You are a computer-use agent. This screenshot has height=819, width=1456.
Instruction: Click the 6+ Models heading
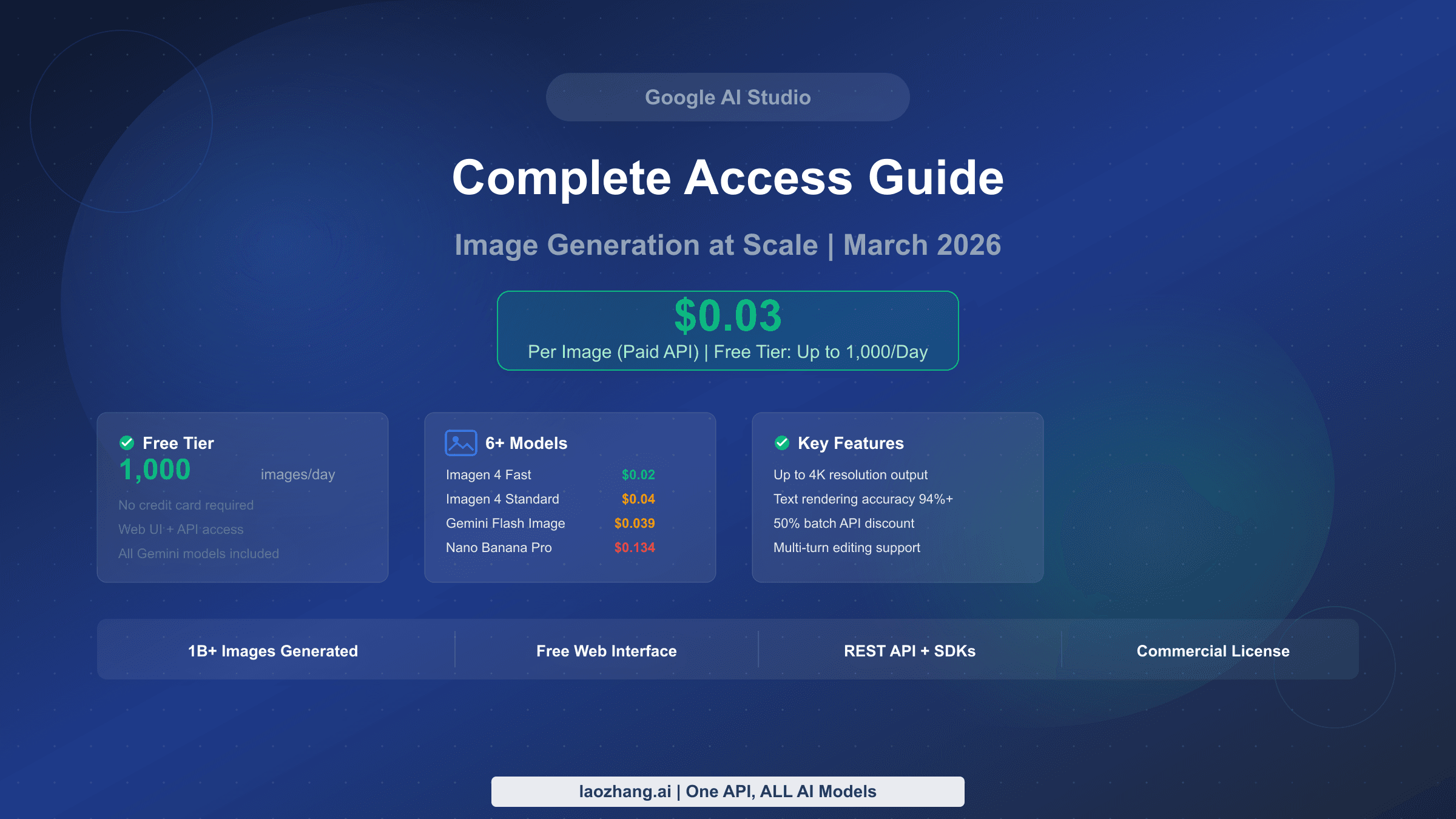pos(527,443)
